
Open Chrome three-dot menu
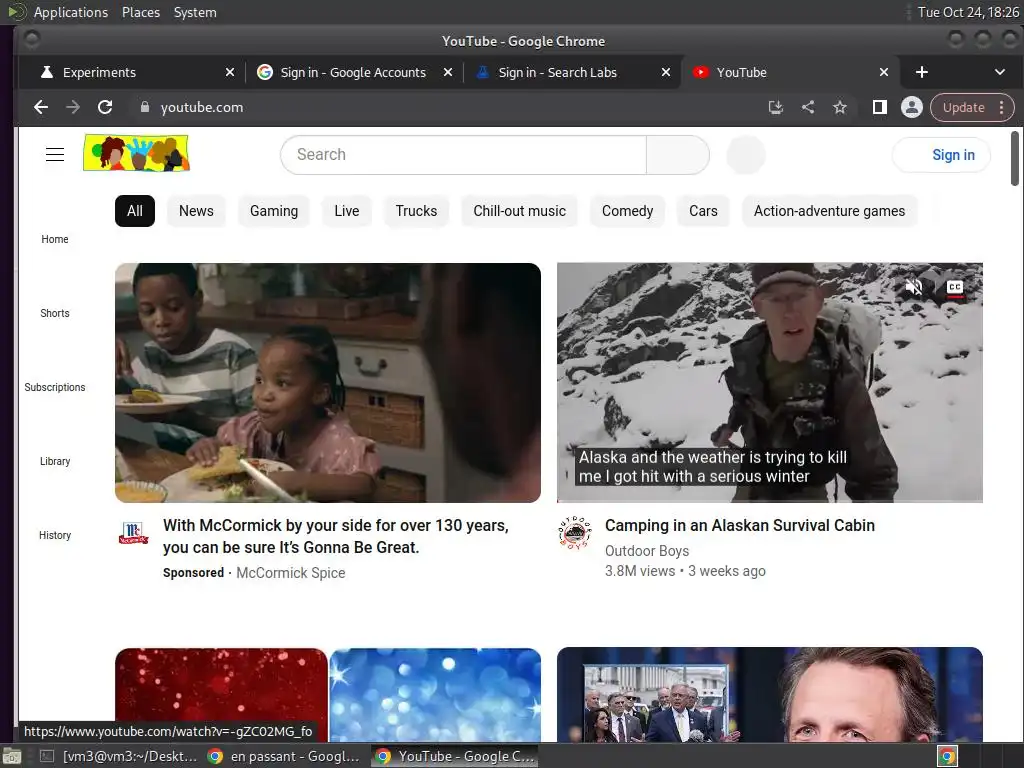[x=1002, y=107]
